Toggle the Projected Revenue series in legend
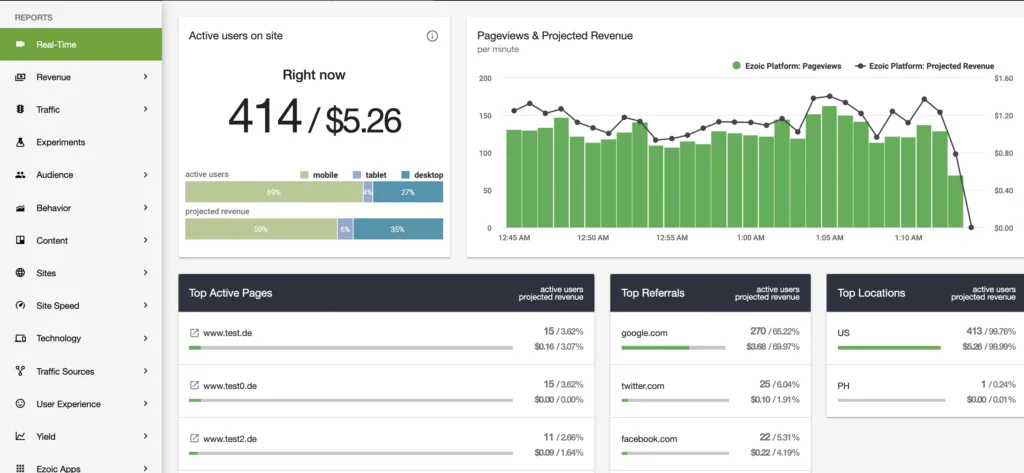The height and width of the screenshot is (473, 1024). coord(924,66)
